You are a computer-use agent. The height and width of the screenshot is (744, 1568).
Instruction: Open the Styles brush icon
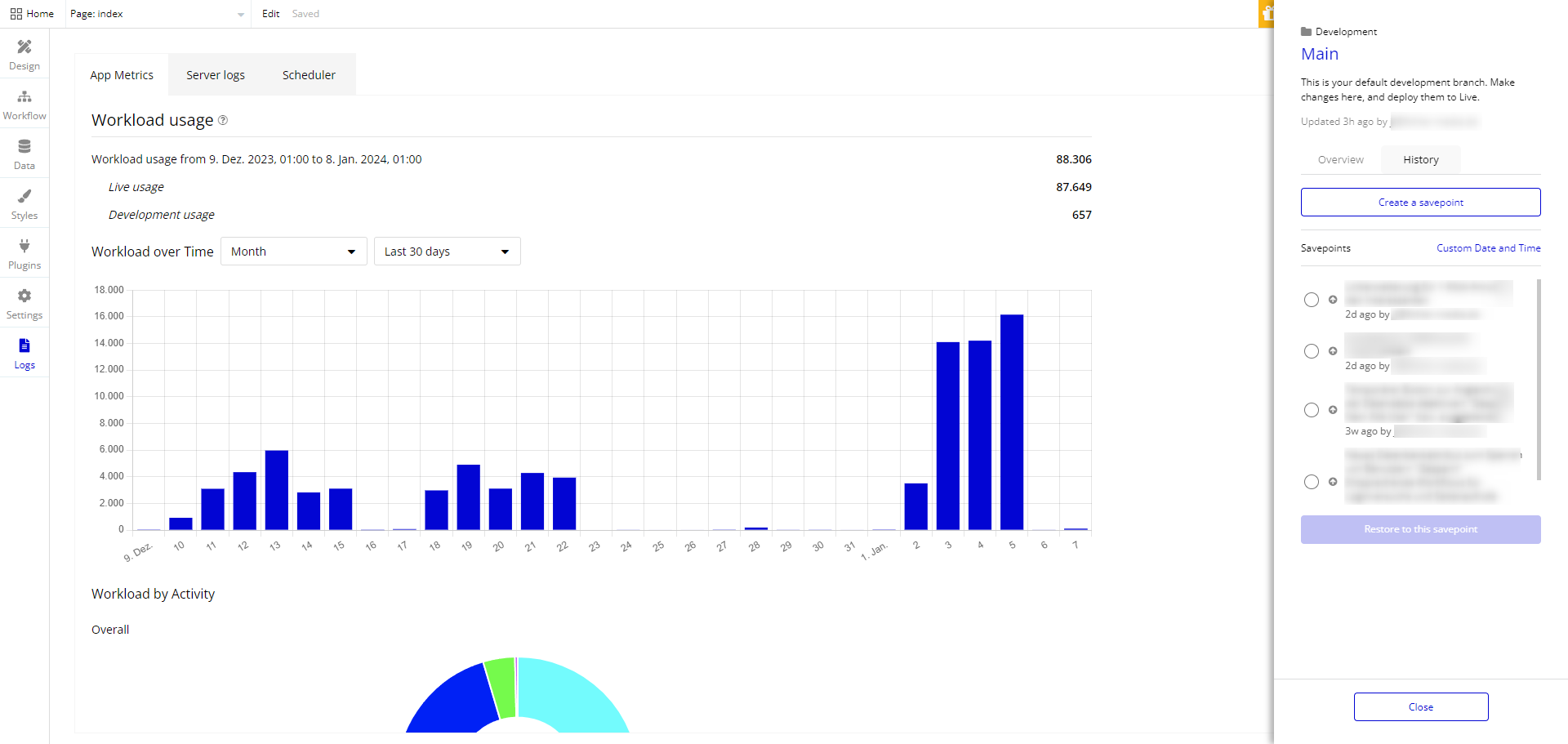pos(24,196)
